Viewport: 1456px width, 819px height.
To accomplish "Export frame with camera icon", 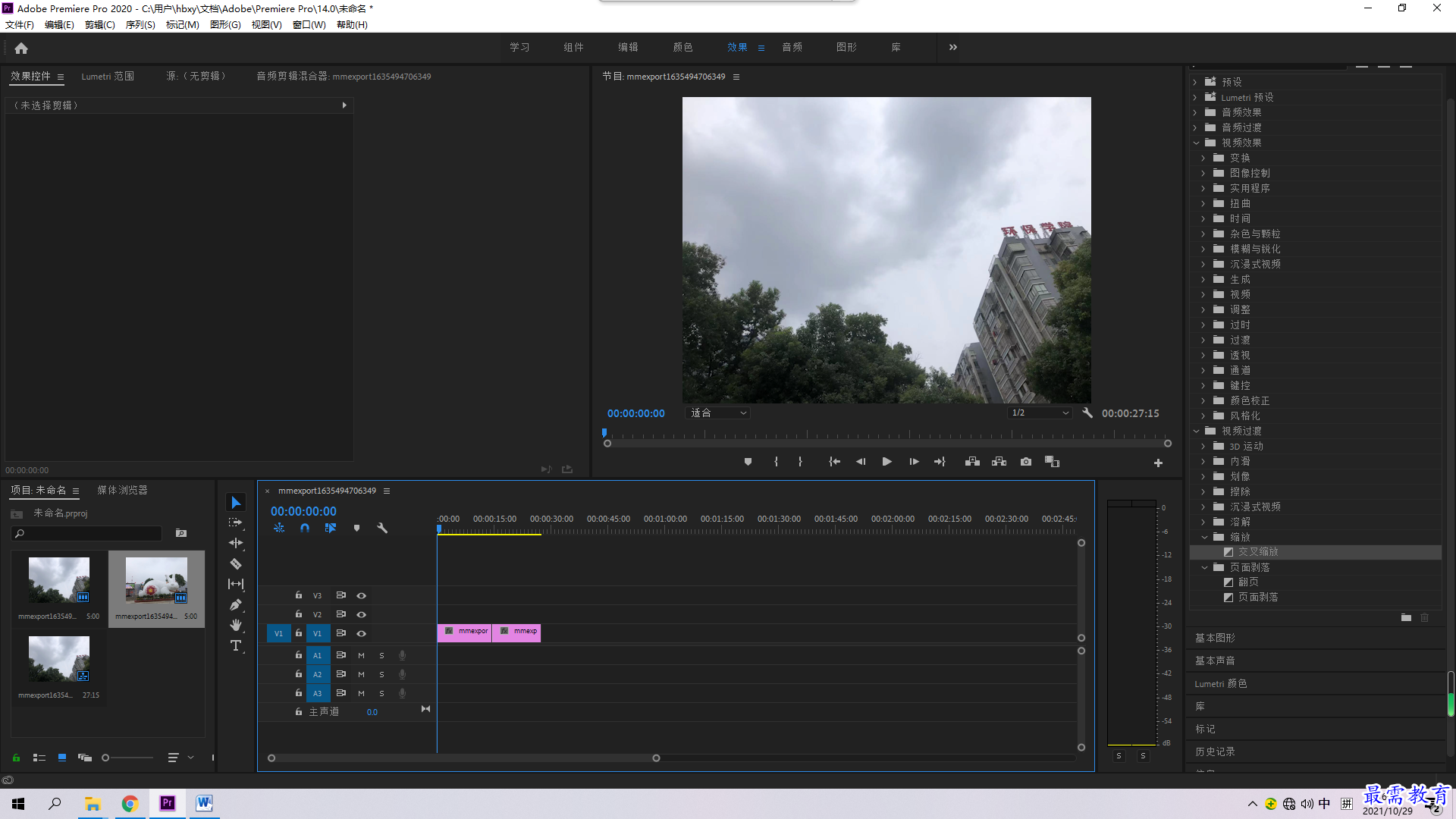I will coord(1026,462).
